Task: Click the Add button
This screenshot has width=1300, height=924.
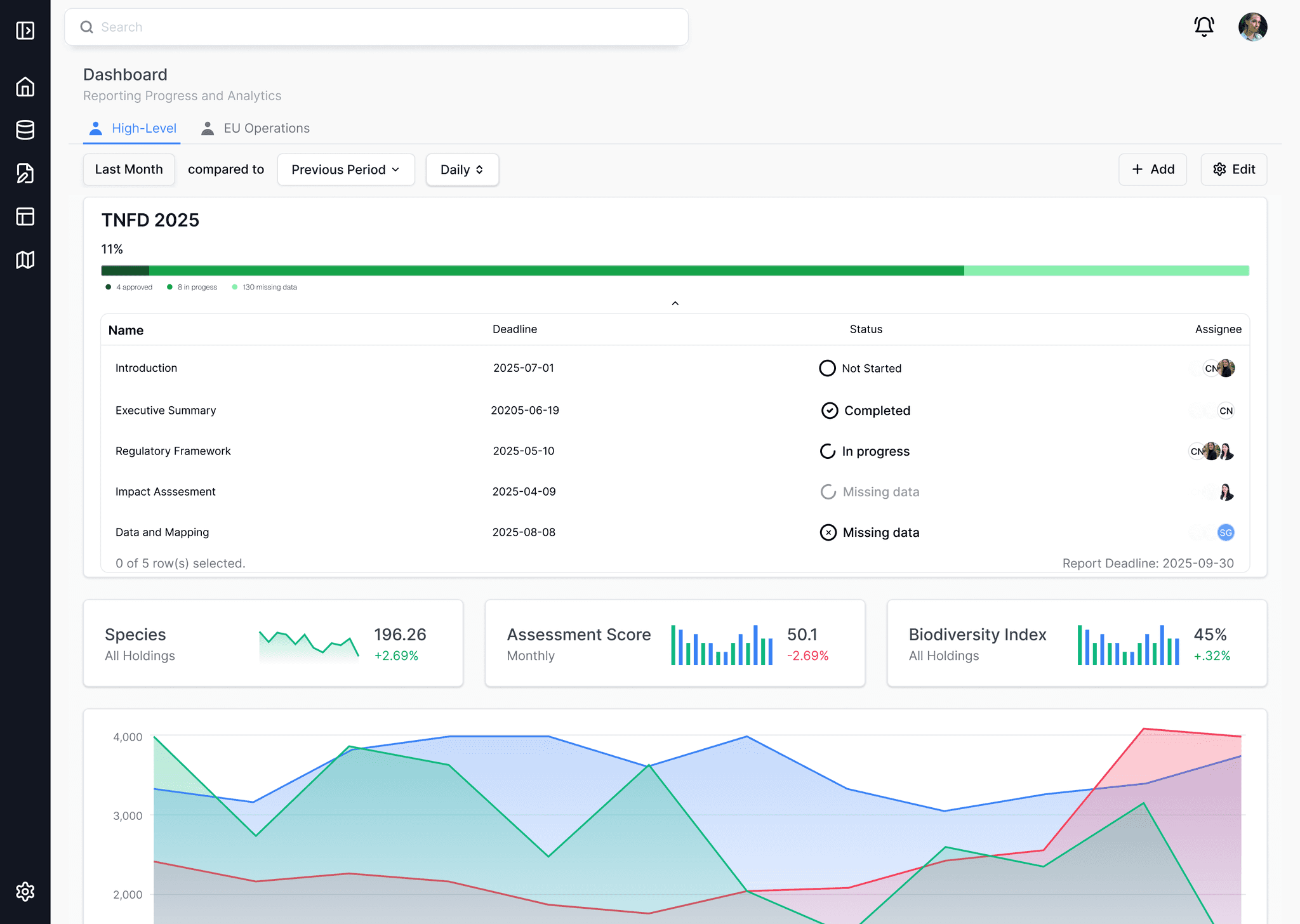Action: click(x=1152, y=169)
